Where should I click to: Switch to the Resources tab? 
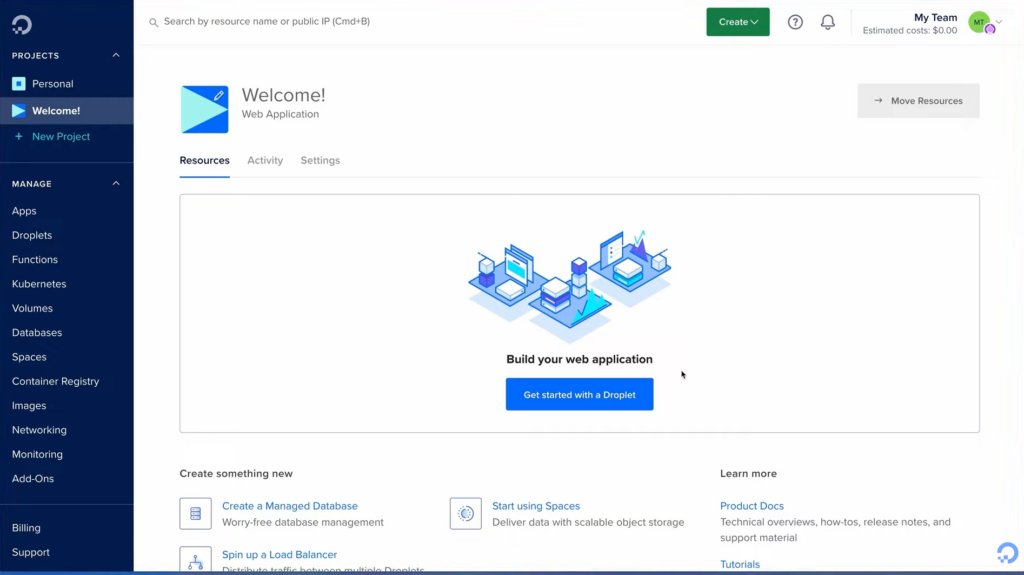(x=204, y=161)
